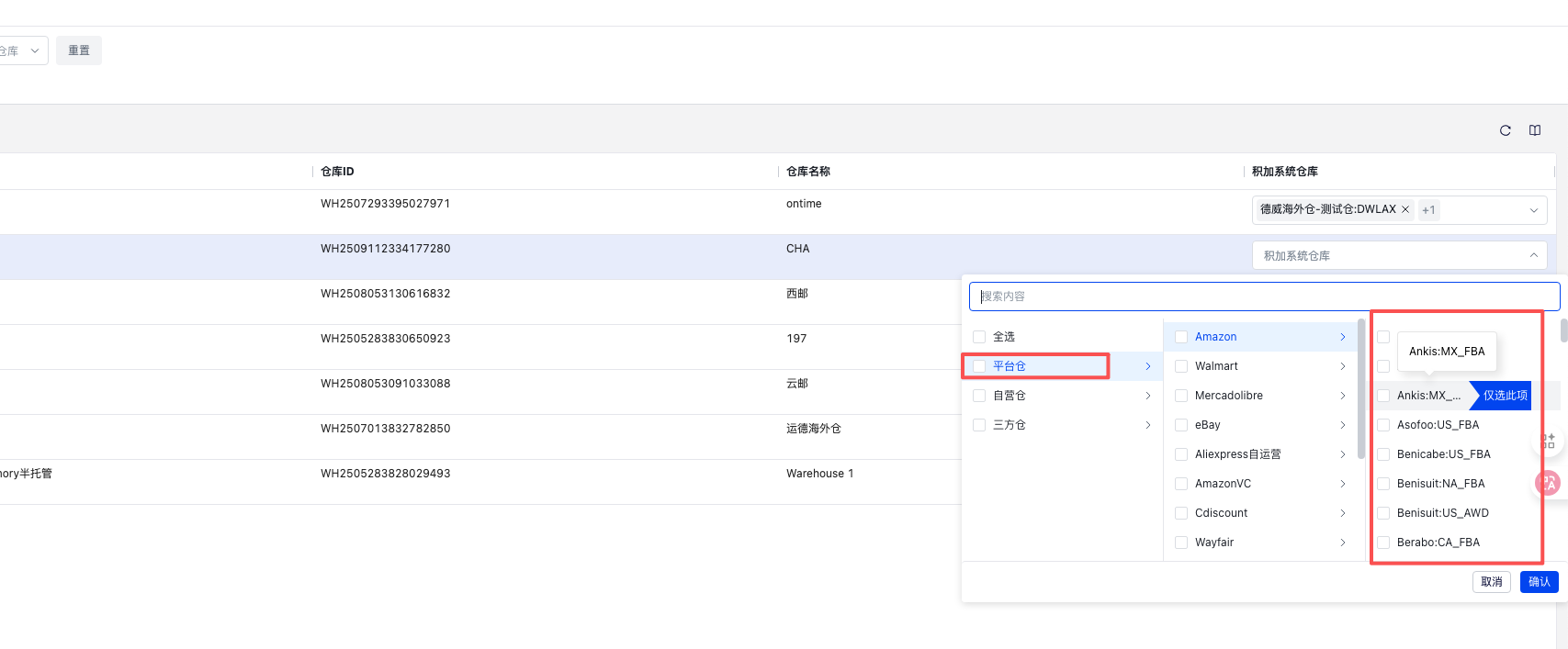This screenshot has width=1568, height=649.
Task: Enable the Mercadolibre checkbox
Action: 1181,396
